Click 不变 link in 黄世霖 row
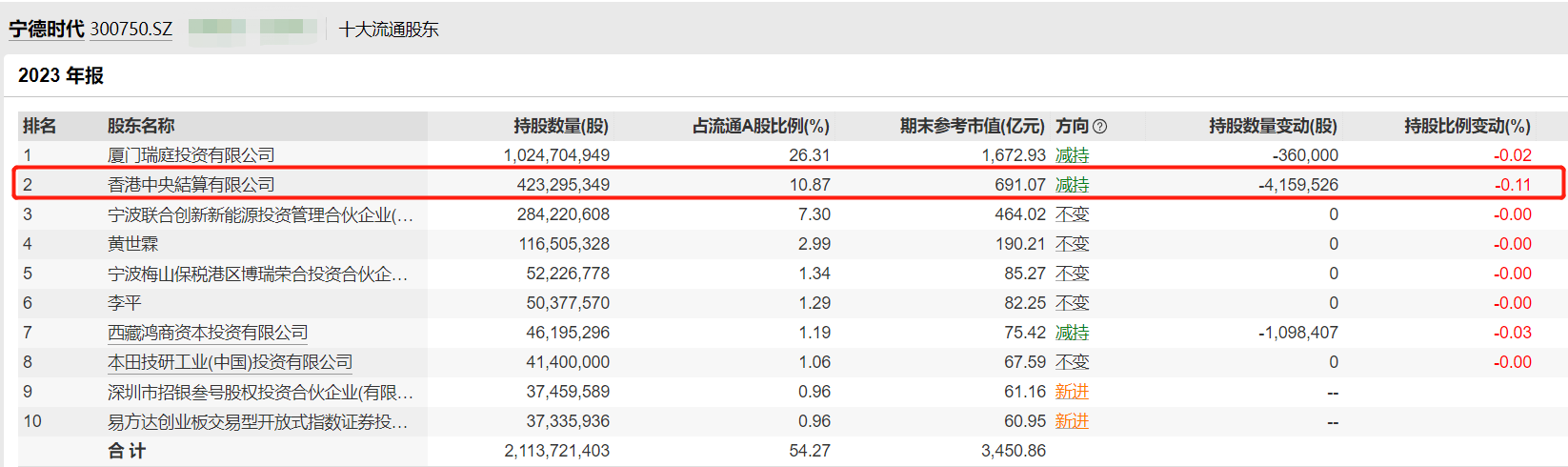Image resolution: width=1568 pixels, height=467 pixels. (x=1073, y=244)
